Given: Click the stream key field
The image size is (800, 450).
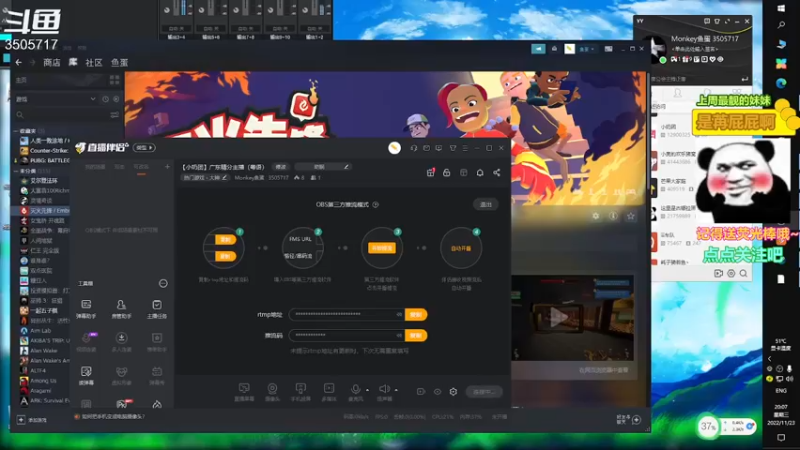Looking at the screenshot, I should point(346,335).
